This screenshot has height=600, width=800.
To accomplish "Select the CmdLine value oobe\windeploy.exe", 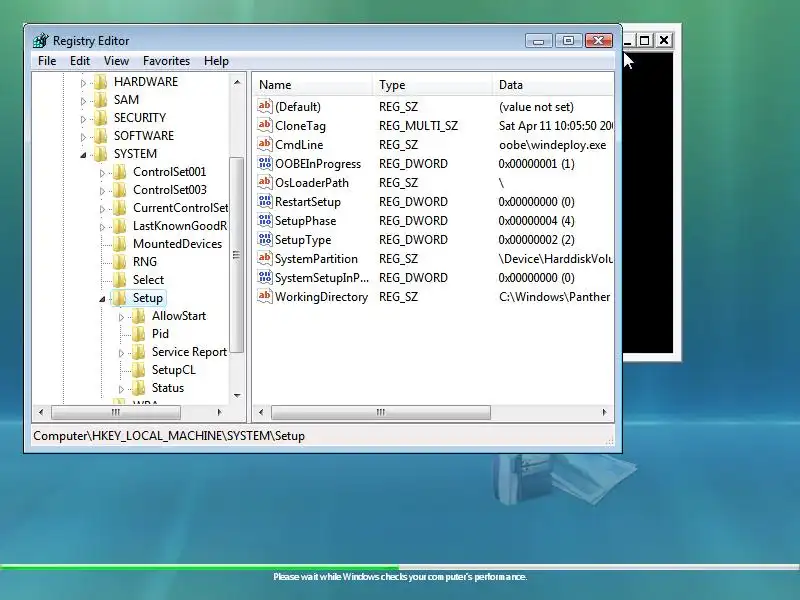I will tap(553, 145).
